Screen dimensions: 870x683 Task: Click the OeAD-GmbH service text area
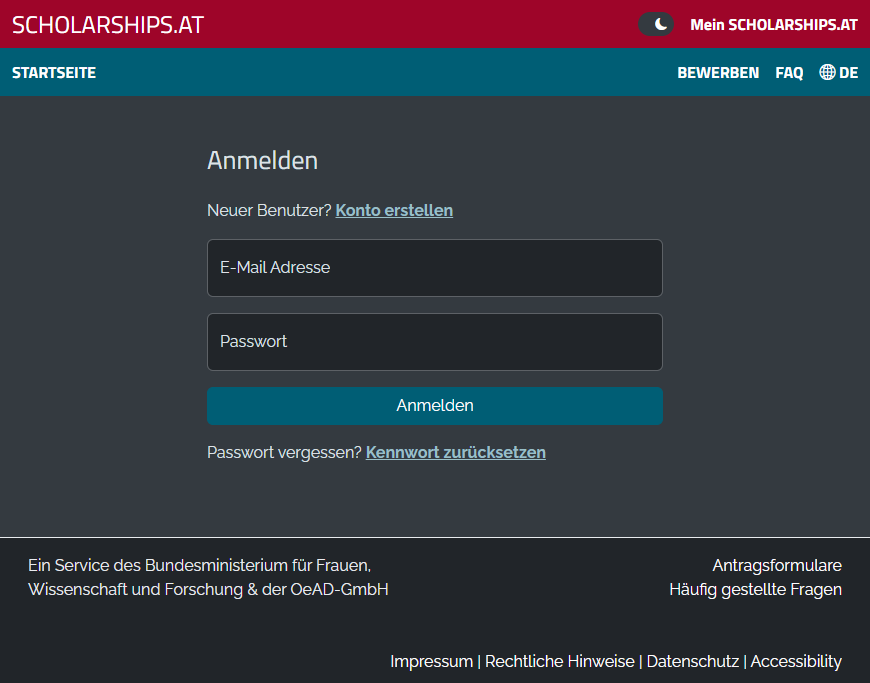[209, 577]
